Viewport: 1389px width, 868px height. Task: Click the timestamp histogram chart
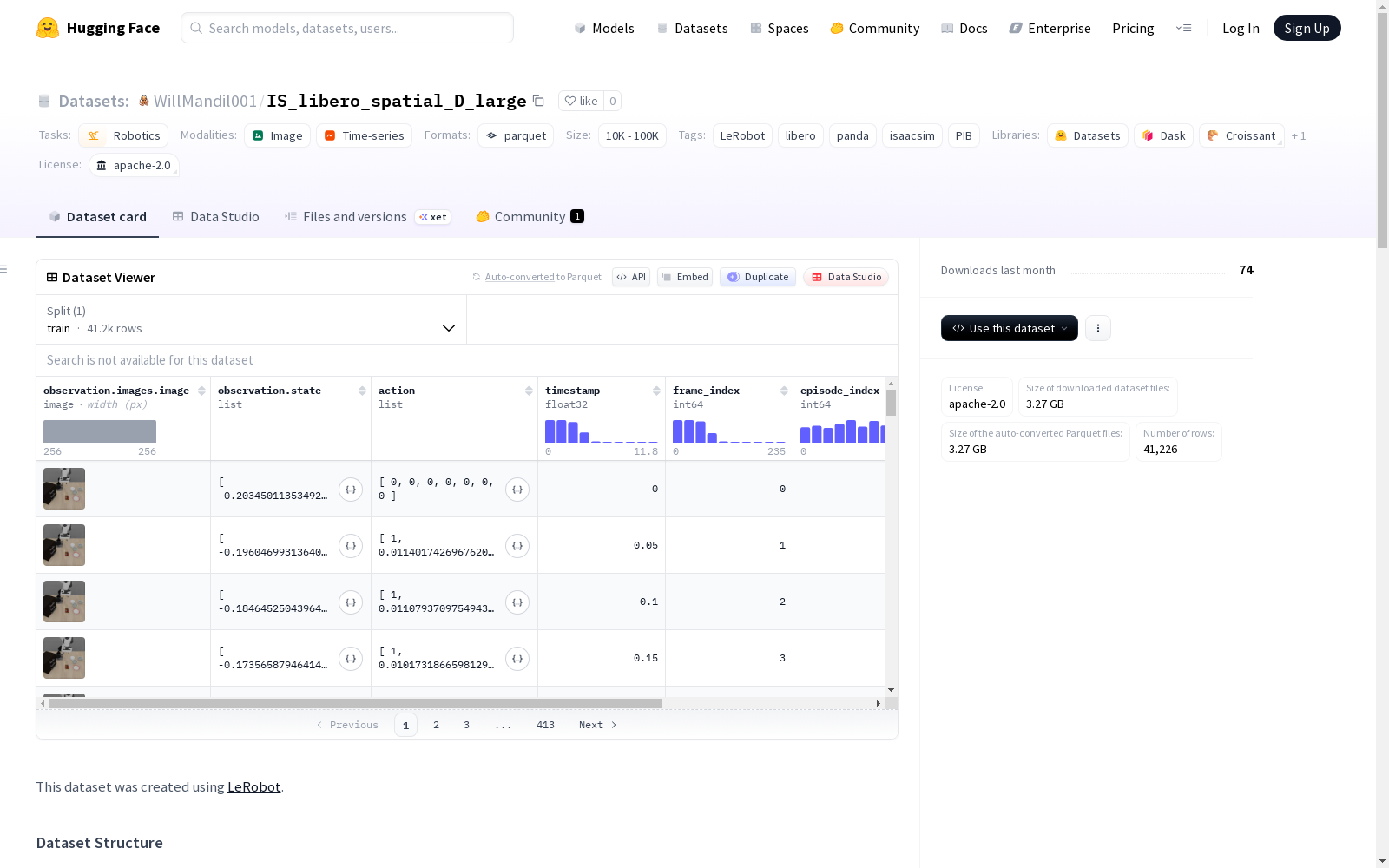click(602, 431)
